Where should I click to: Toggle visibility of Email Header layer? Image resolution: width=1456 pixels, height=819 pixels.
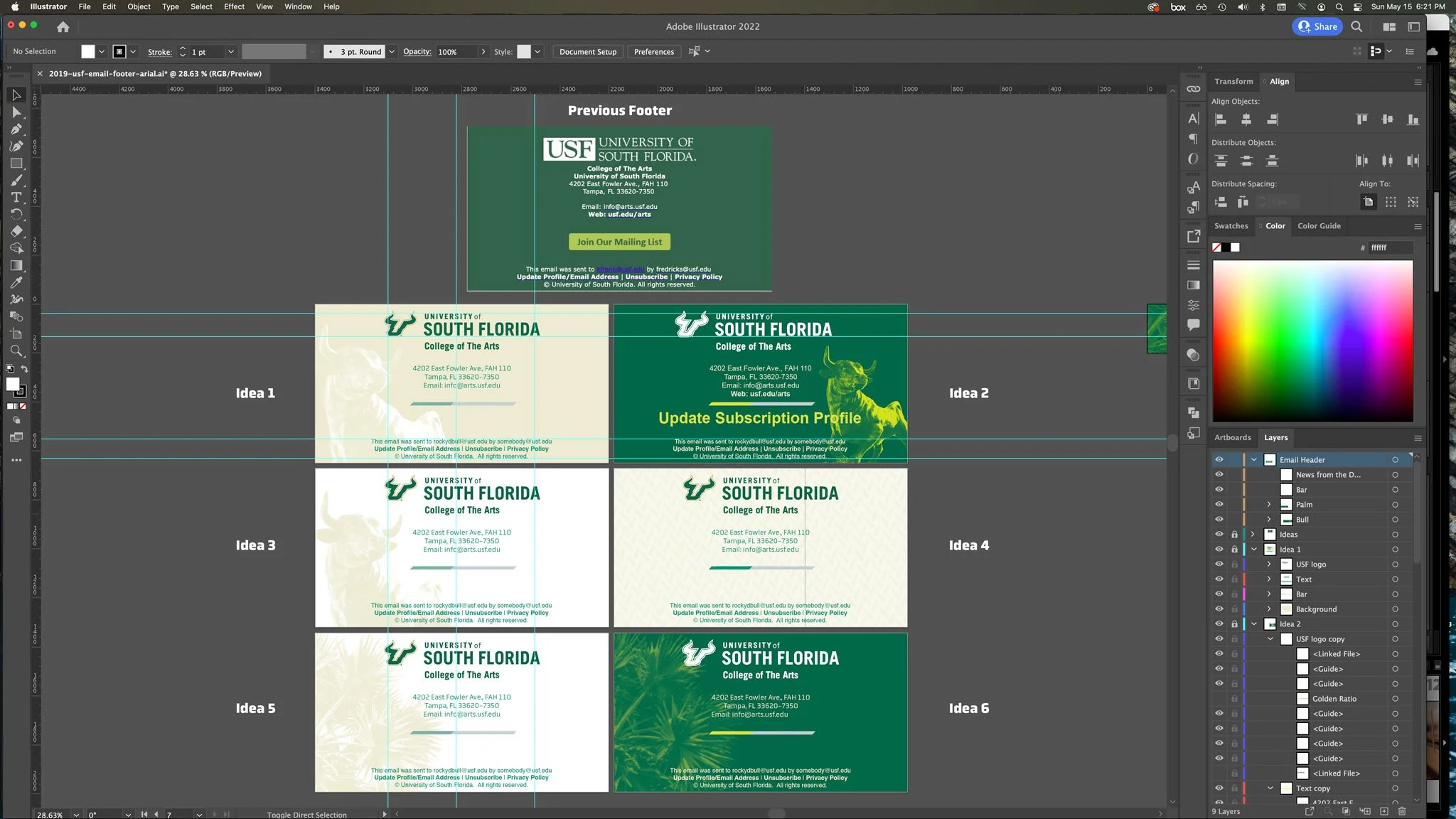[1219, 460]
